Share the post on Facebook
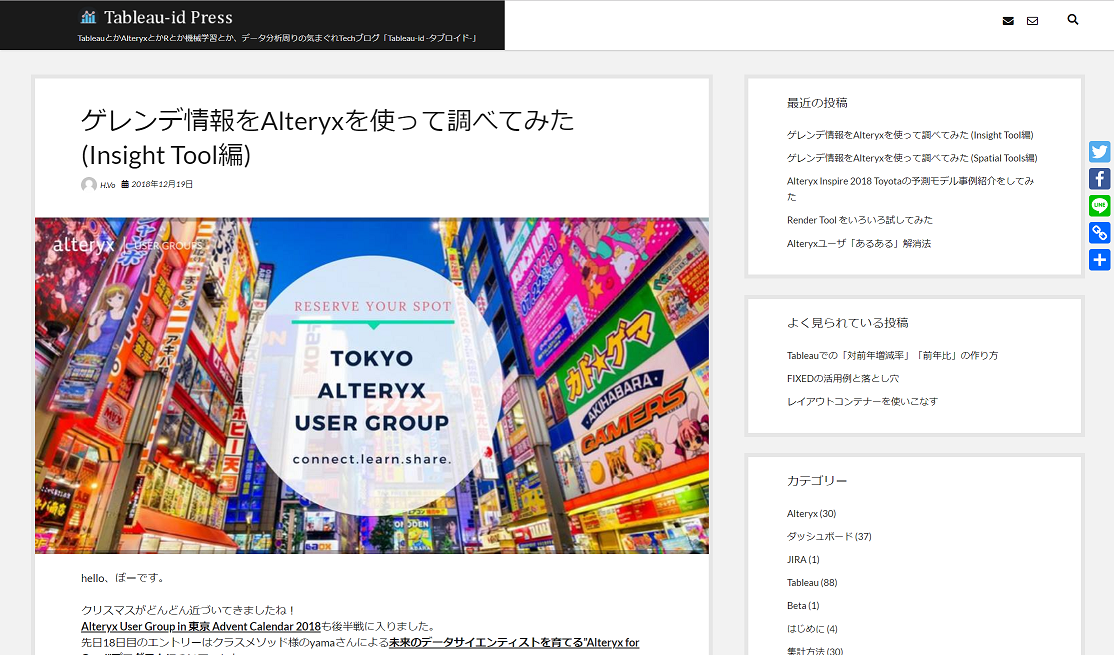1114x655 pixels. pos(1100,179)
